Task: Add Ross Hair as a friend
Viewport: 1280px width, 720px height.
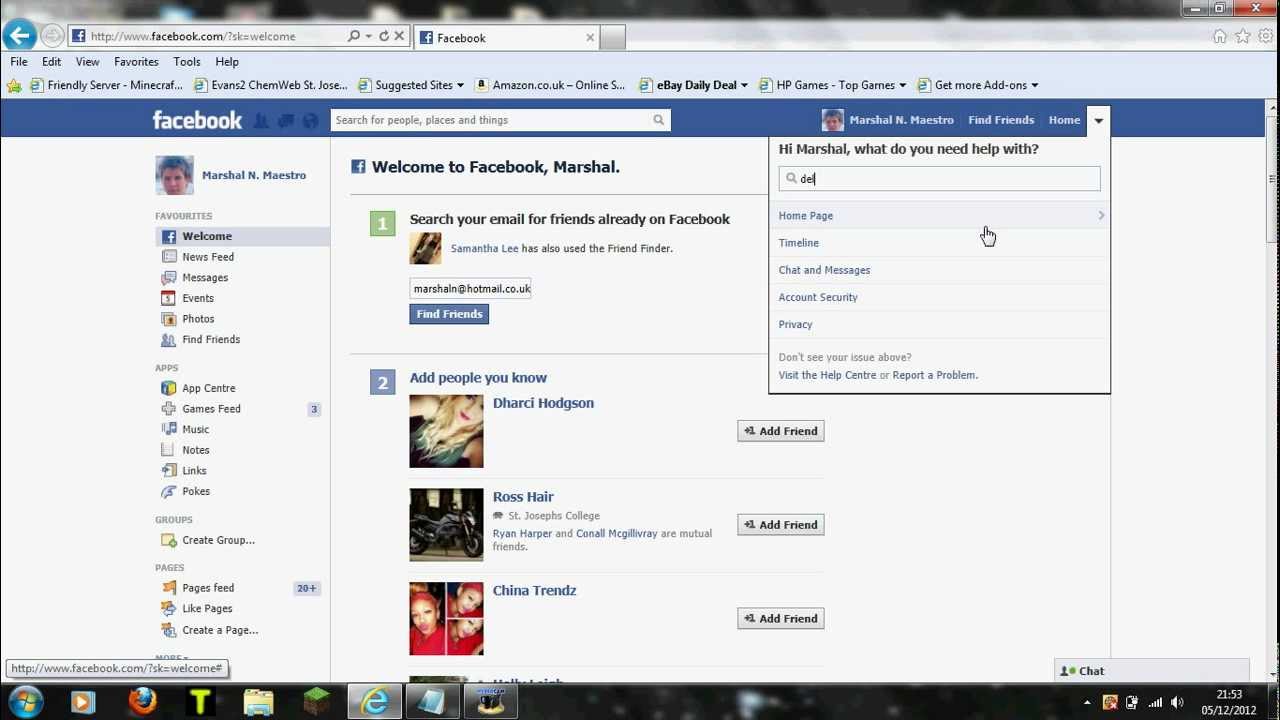Action: click(x=781, y=524)
